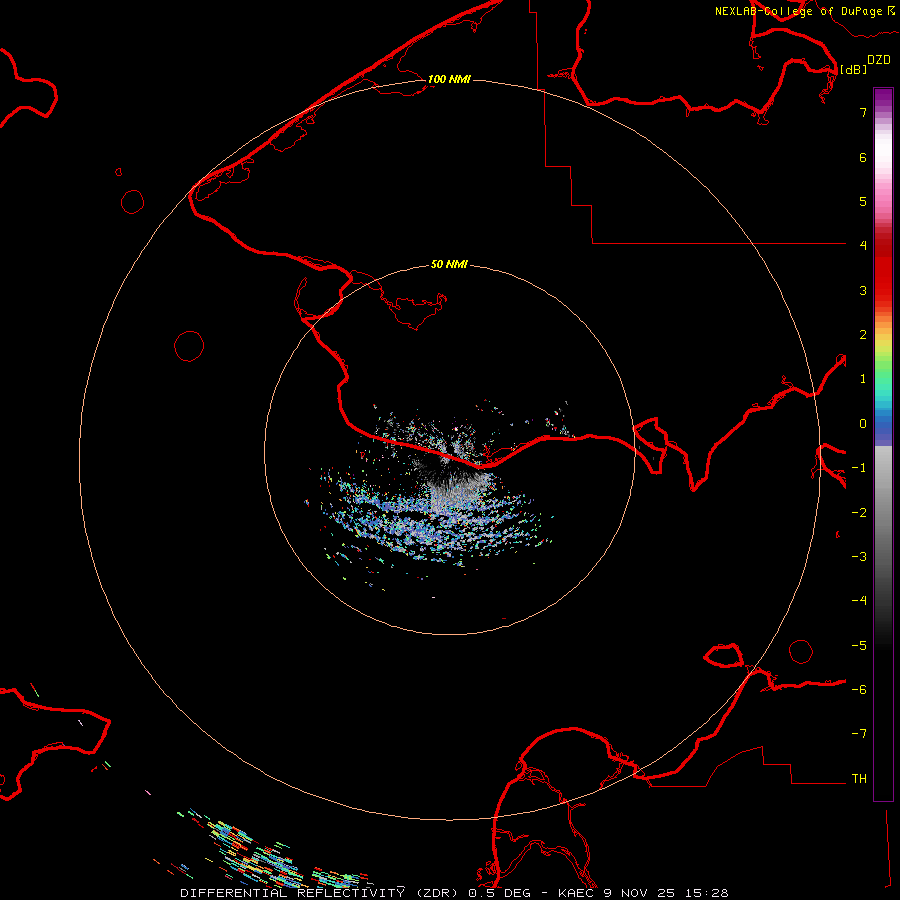
Task: Select the 4 value on the scale
Action: 863,246
